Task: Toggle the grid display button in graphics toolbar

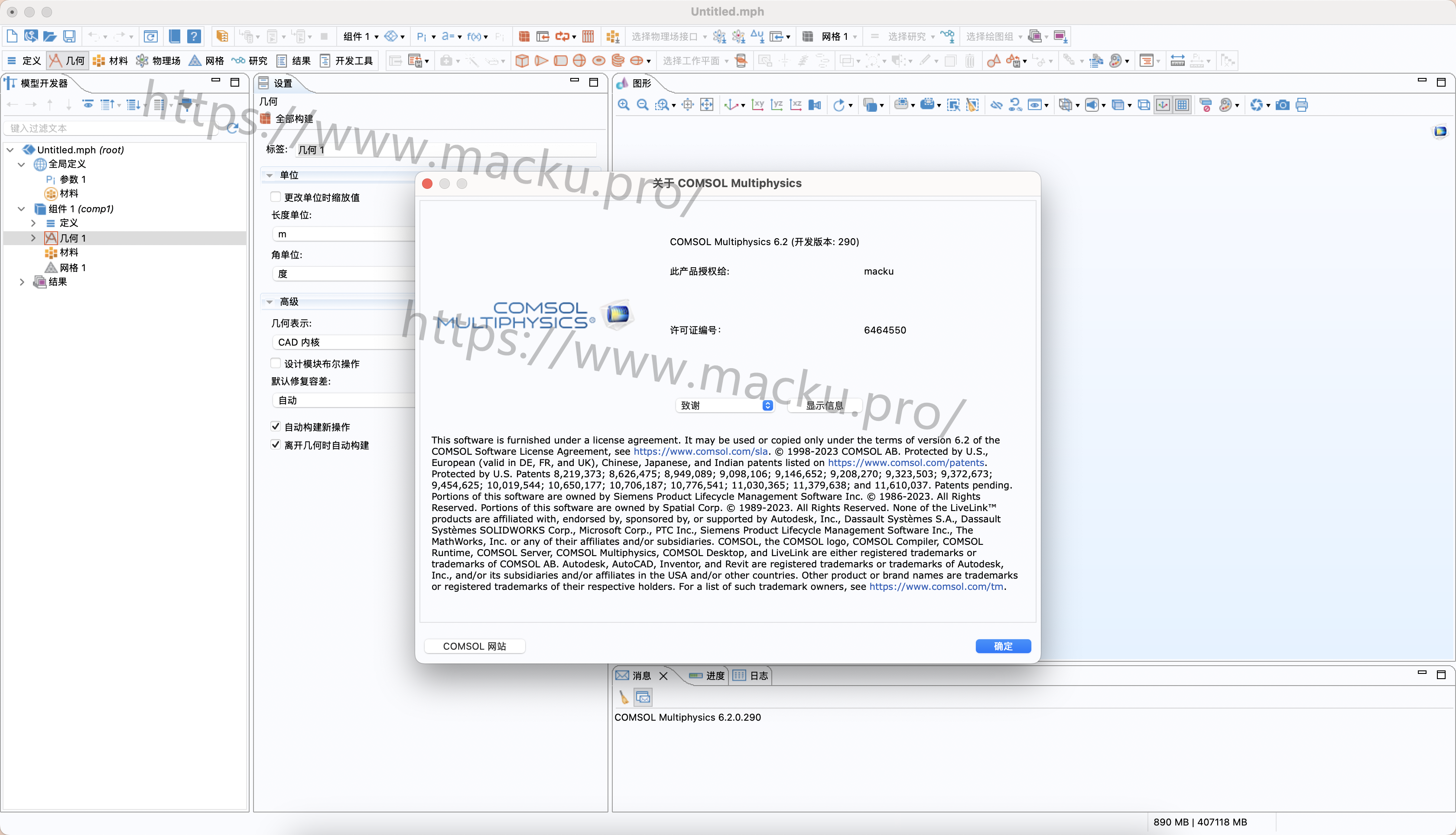Action: [x=1182, y=105]
